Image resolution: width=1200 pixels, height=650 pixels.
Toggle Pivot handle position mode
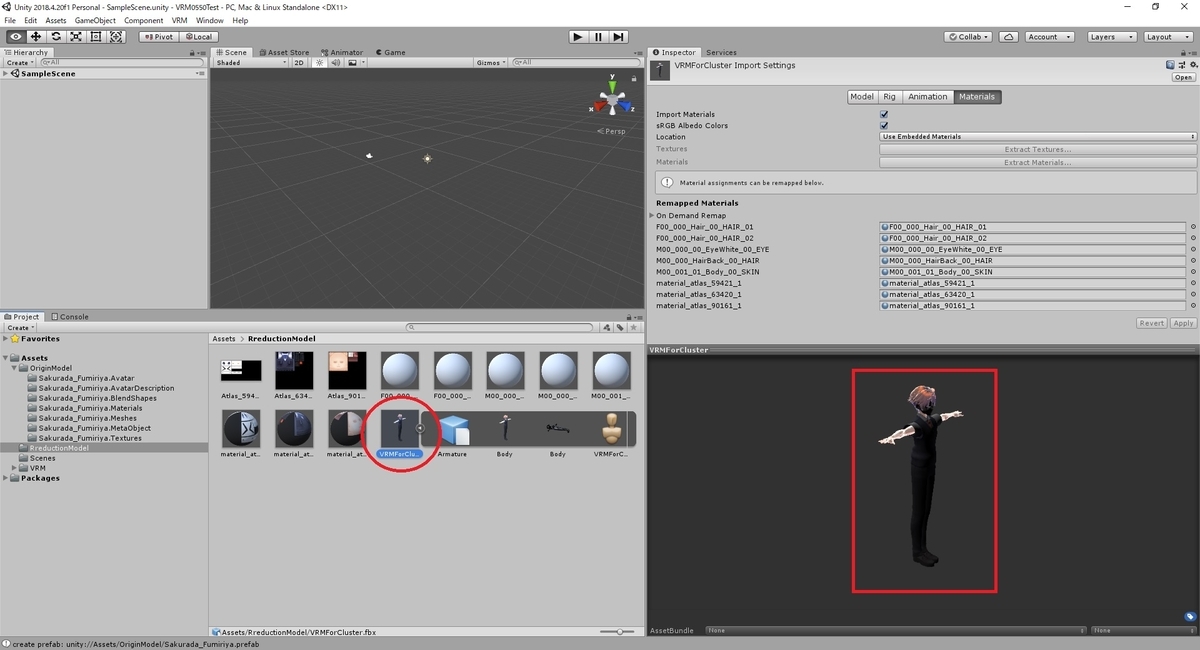tap(158, 37)
